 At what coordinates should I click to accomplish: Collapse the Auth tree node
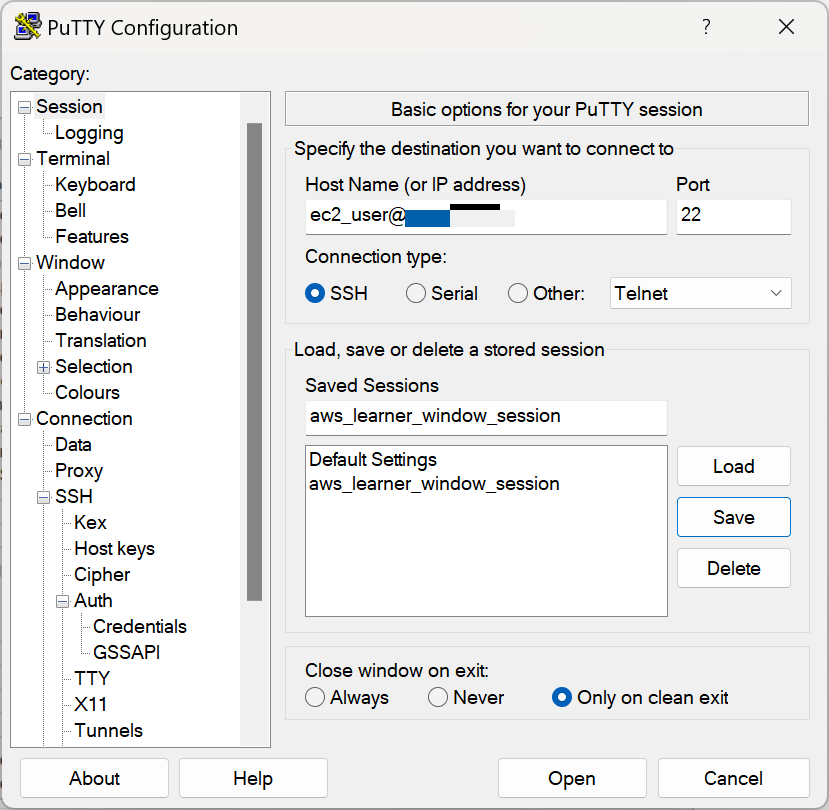coord(62,601)
